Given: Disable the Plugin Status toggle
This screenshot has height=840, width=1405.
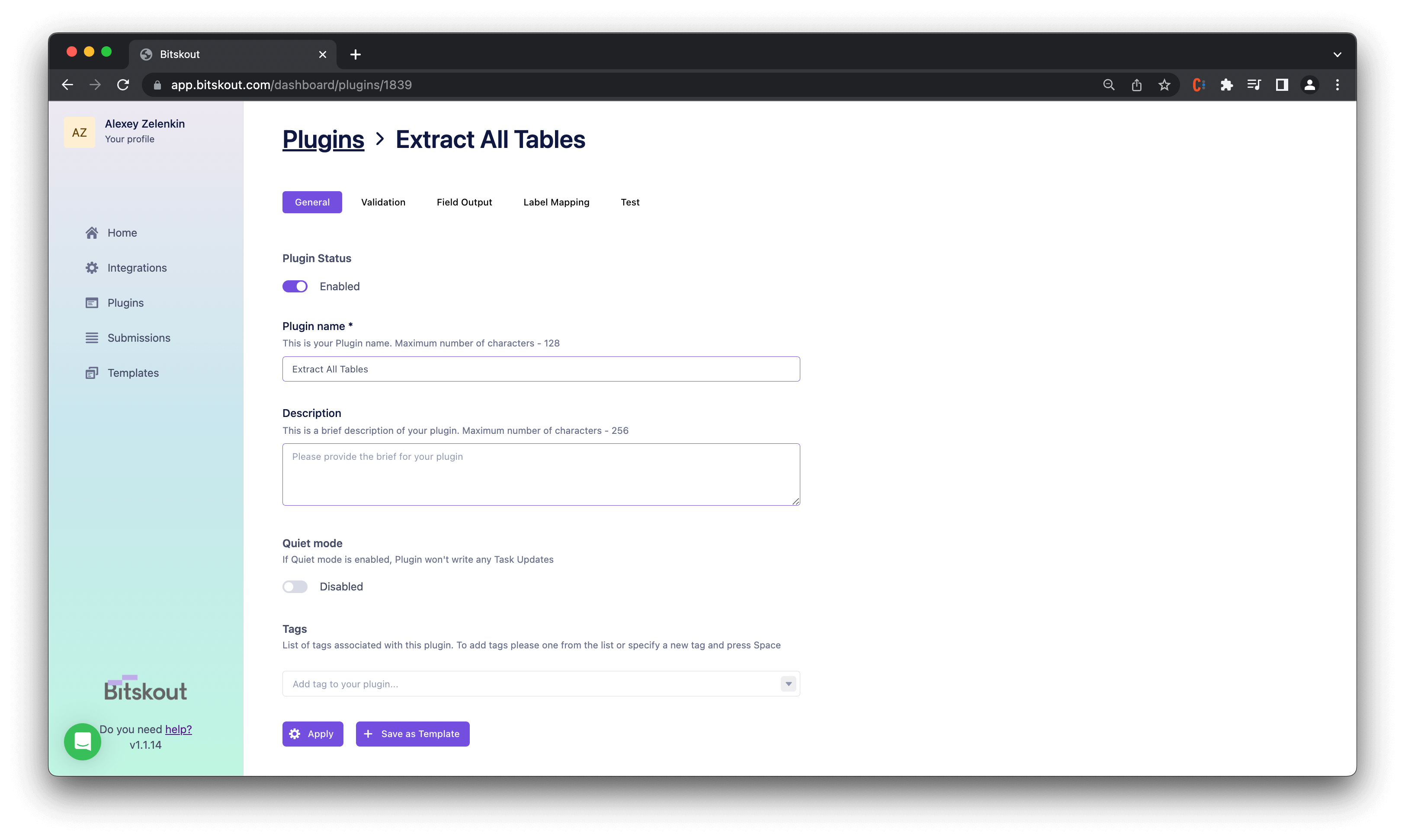Looking at the screenshot, I should tap(295, 286).
